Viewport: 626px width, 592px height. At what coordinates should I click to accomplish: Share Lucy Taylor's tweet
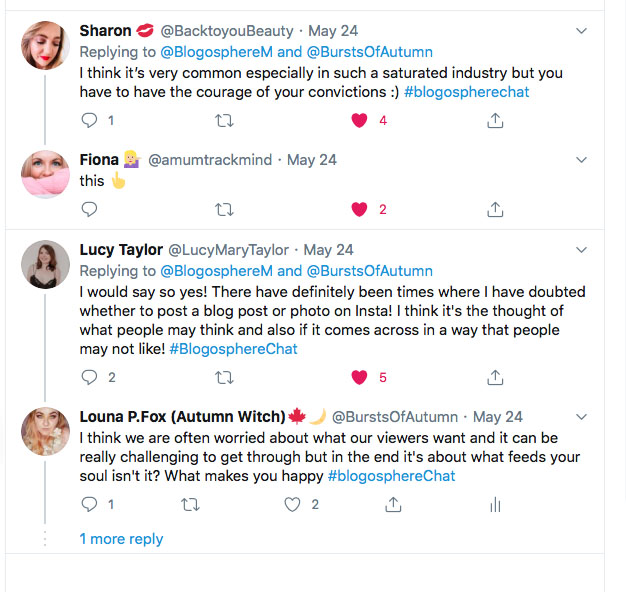[x=494, y=377]
